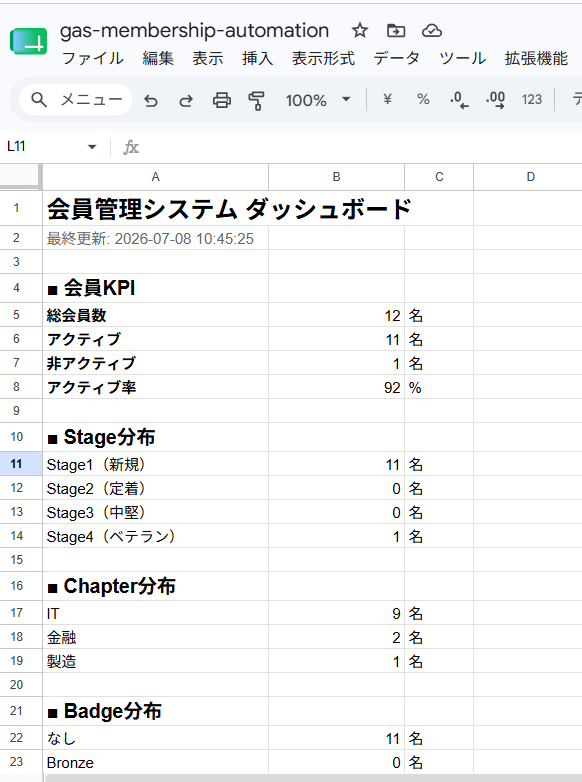
Task: Open the 123 number format menu
Action: (532, 100)
